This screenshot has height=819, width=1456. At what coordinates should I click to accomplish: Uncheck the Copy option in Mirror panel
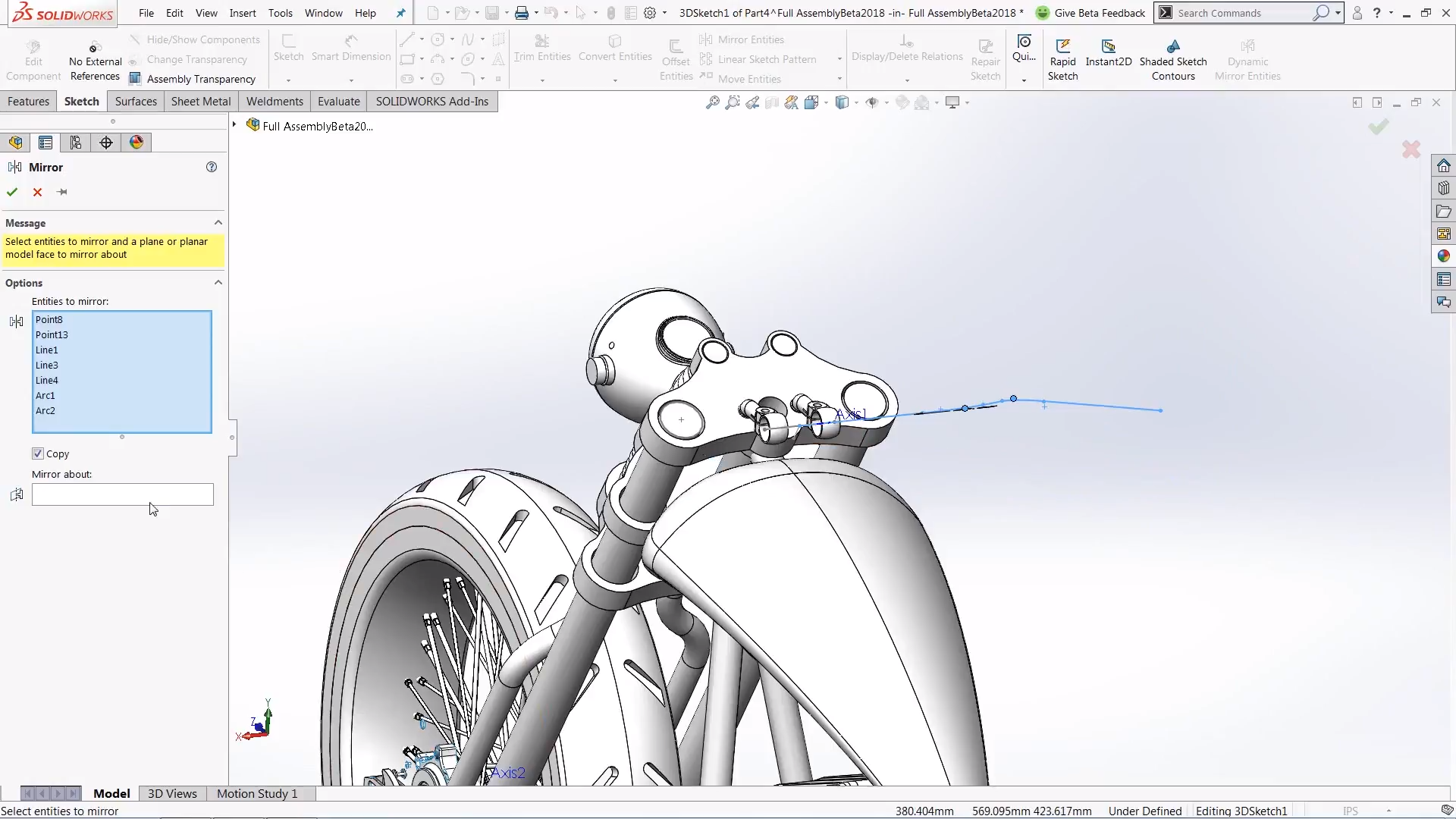coord(37,453)
